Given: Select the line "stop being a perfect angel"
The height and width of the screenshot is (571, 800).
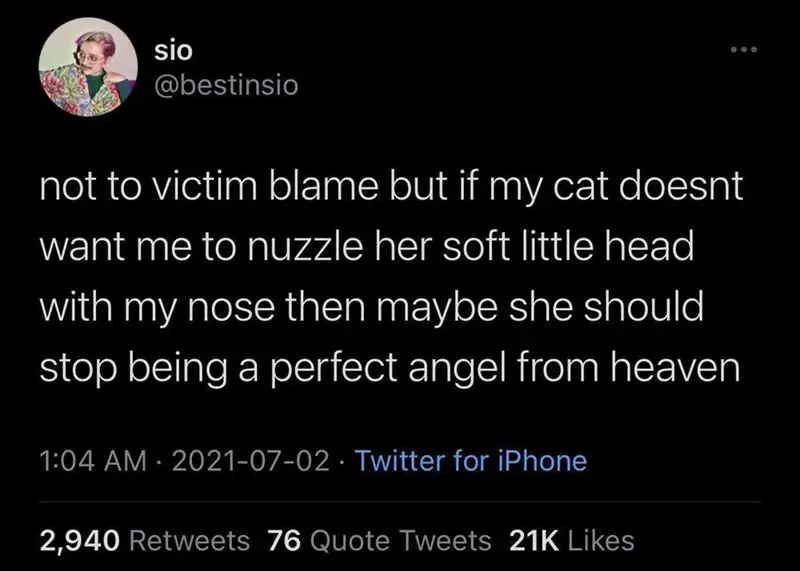Looking at the screenshot, I should (390, 368).
